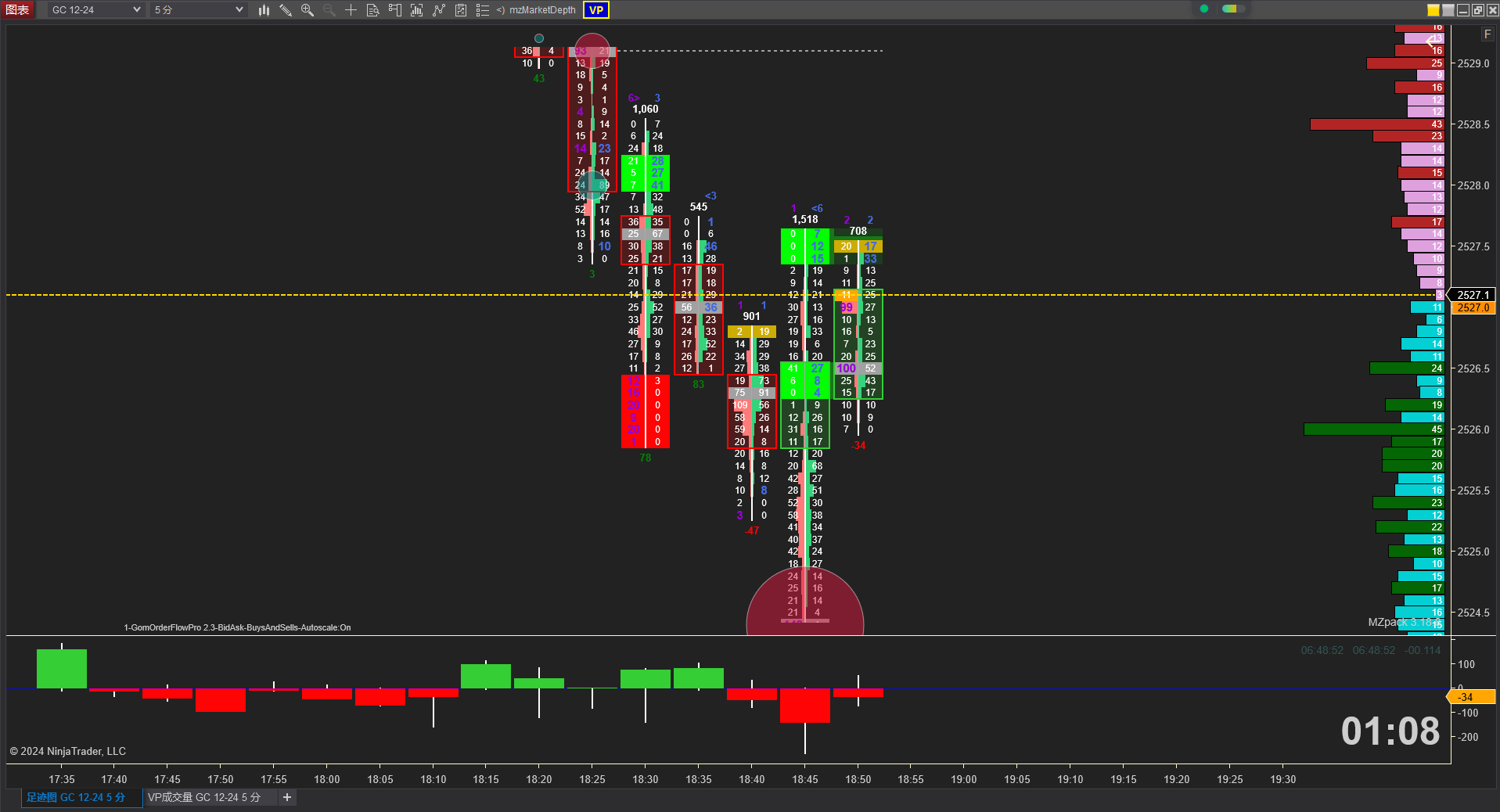This screenshot has width=1500, height=812.
Task: Click the green status dot indicator
Action: point(1204,9)
